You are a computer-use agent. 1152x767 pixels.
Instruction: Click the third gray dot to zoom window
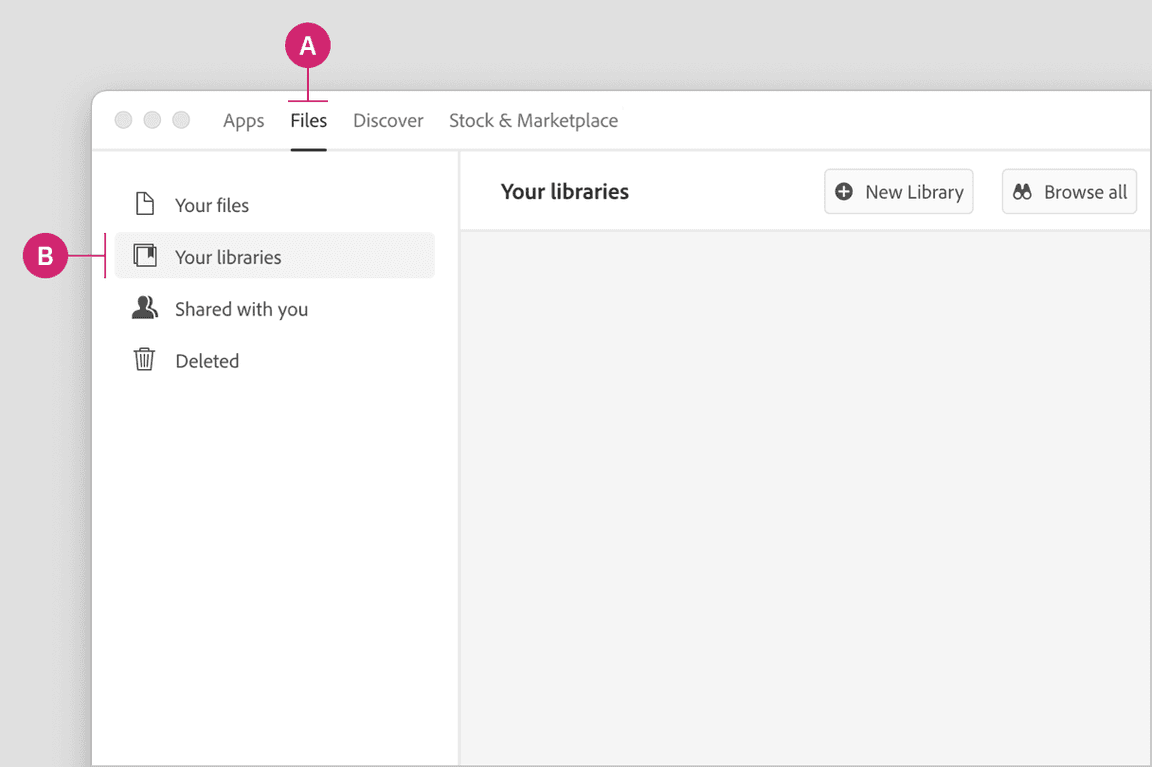click(x=181, y=120)
